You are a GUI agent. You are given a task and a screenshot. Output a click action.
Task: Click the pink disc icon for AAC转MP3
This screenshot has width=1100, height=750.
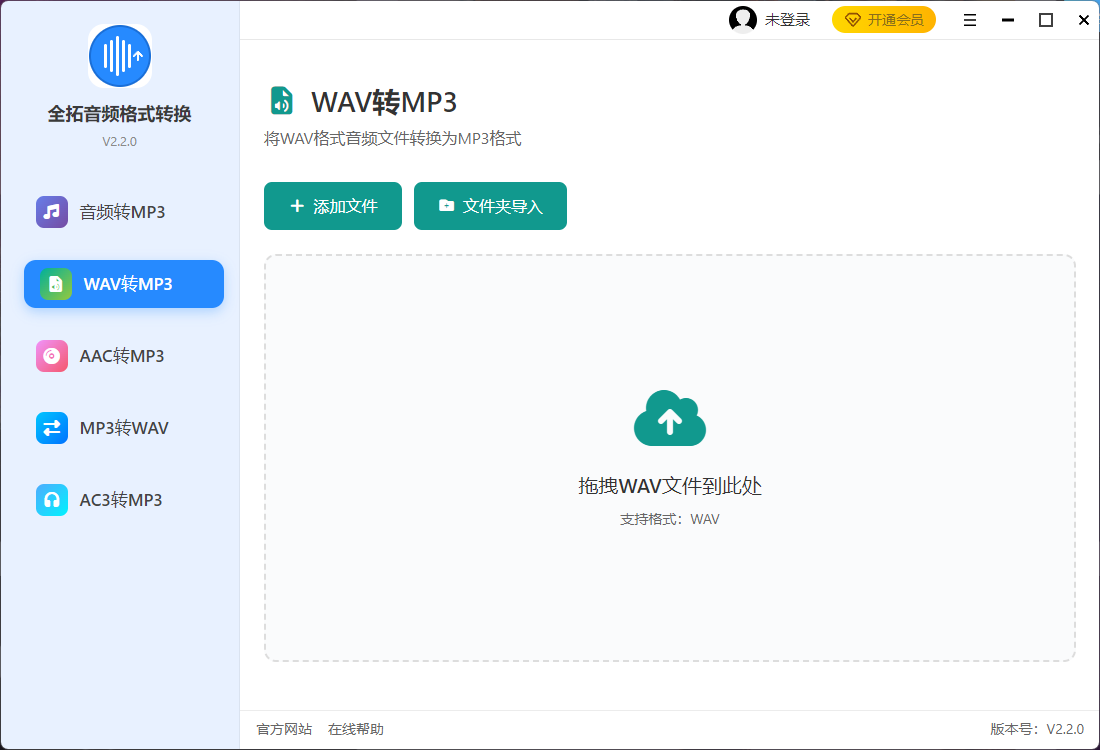(52, 356)
